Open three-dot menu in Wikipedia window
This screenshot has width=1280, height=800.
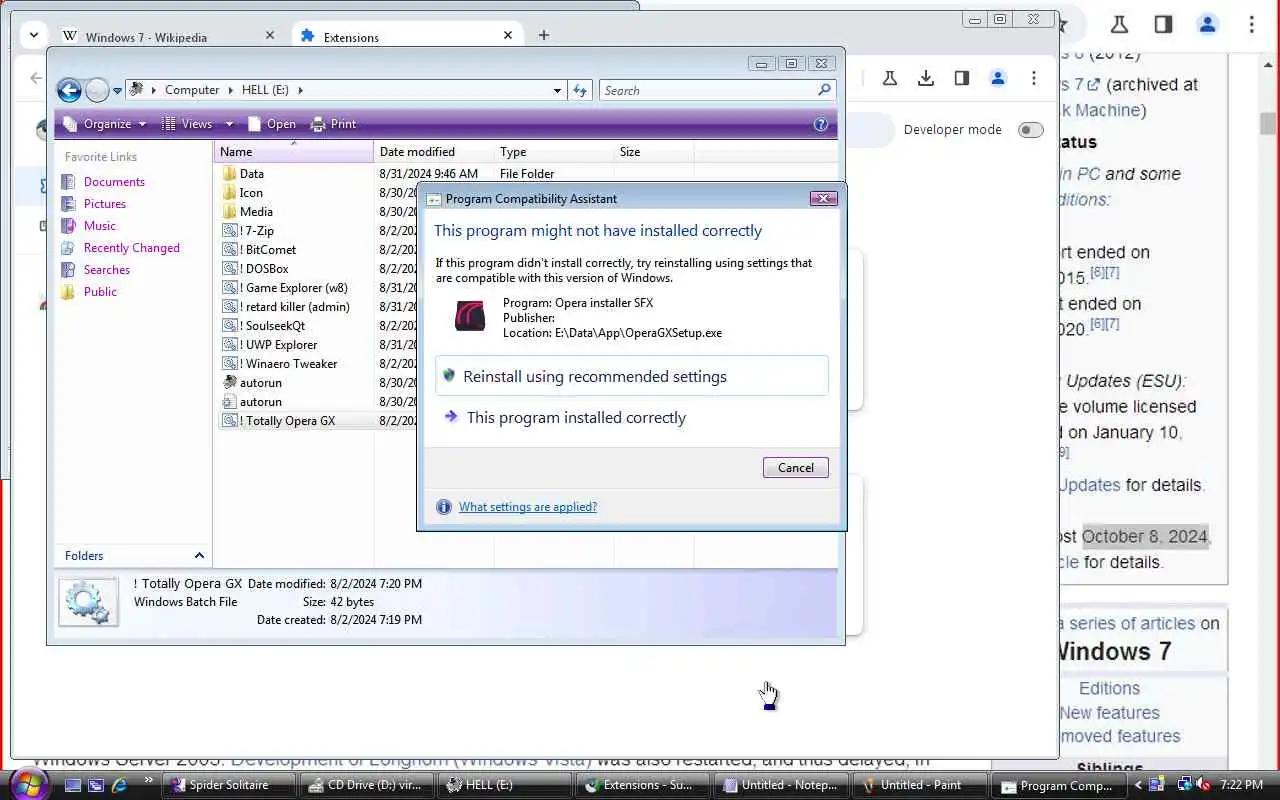1251,25
